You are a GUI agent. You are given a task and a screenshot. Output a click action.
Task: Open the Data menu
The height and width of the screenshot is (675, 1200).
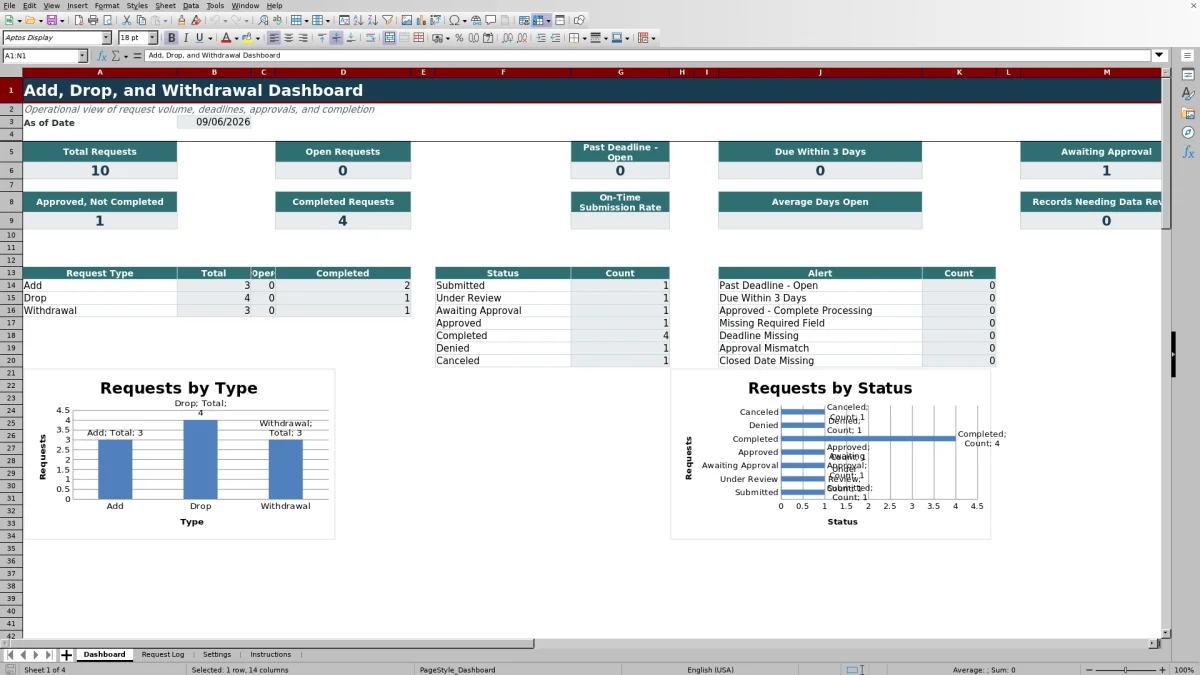pyautogui.click(x=191, y=6)
